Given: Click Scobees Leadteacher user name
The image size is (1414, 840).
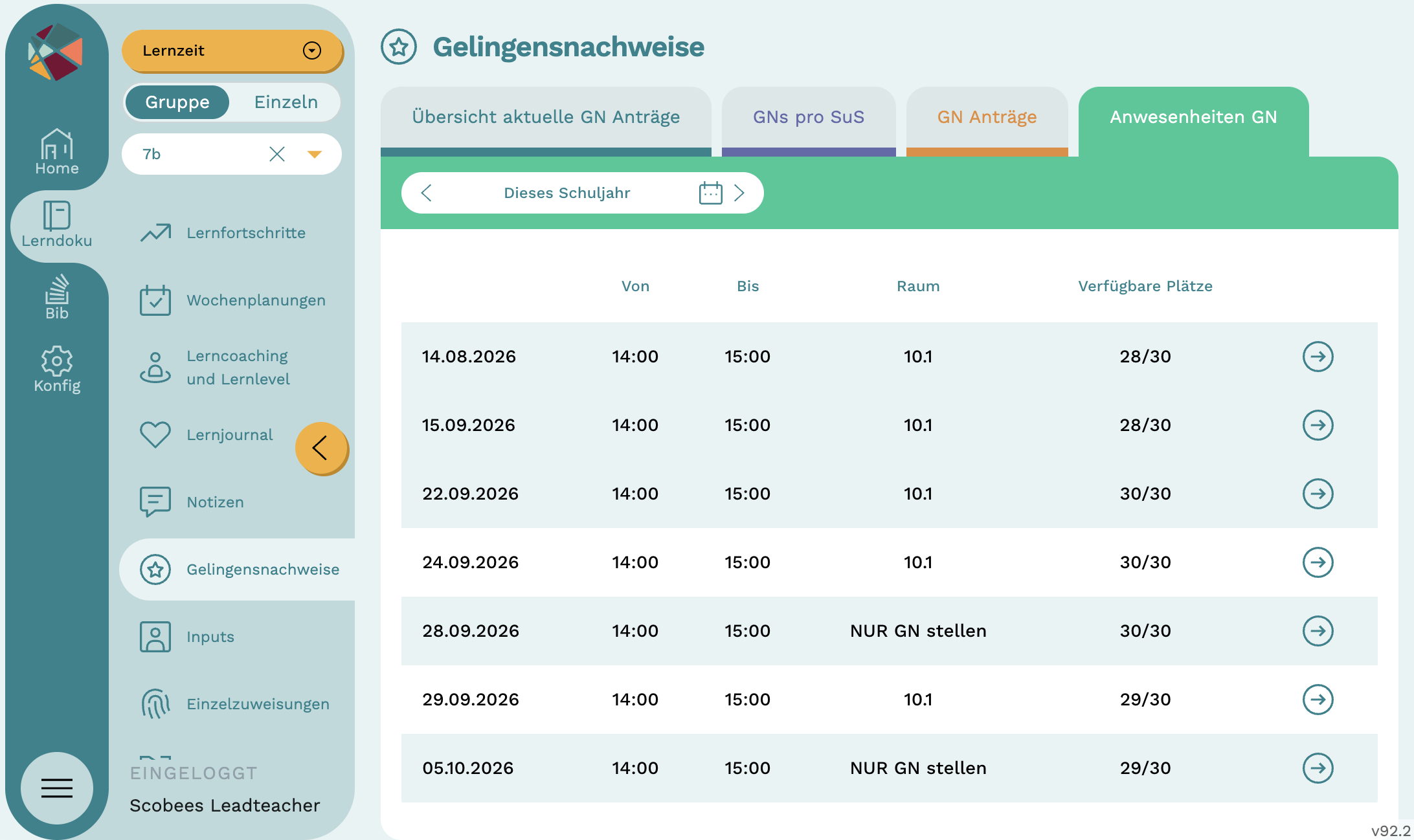Looking at the screenshot, I should click(225, 805).
